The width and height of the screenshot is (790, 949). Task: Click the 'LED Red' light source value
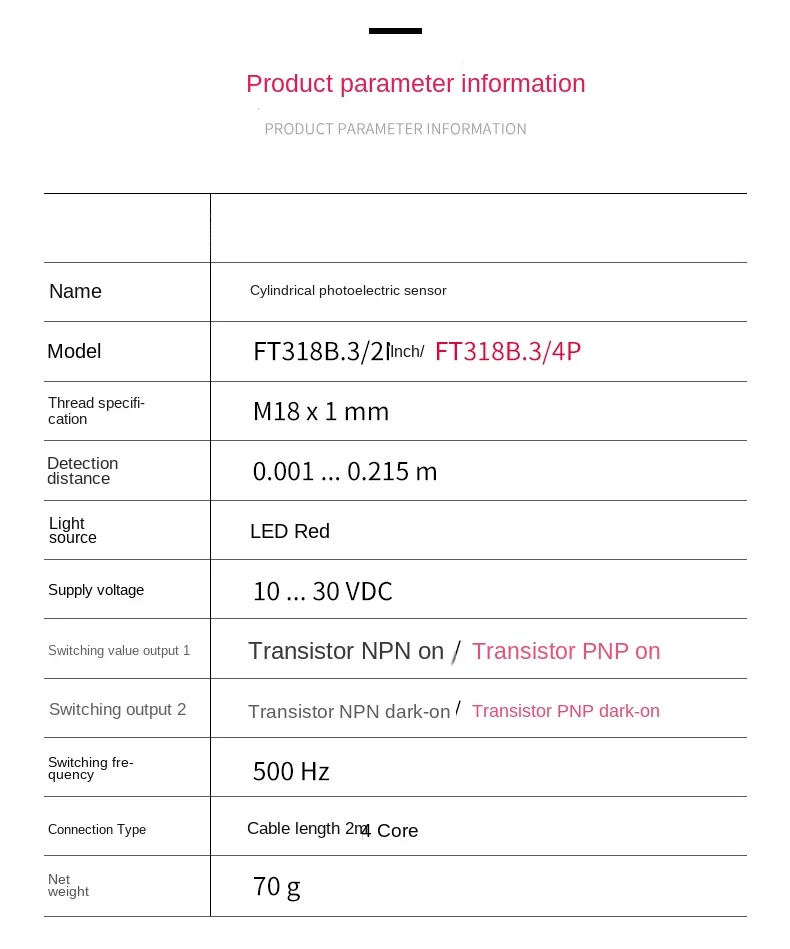pyautogui.click(x=290, y=531)
